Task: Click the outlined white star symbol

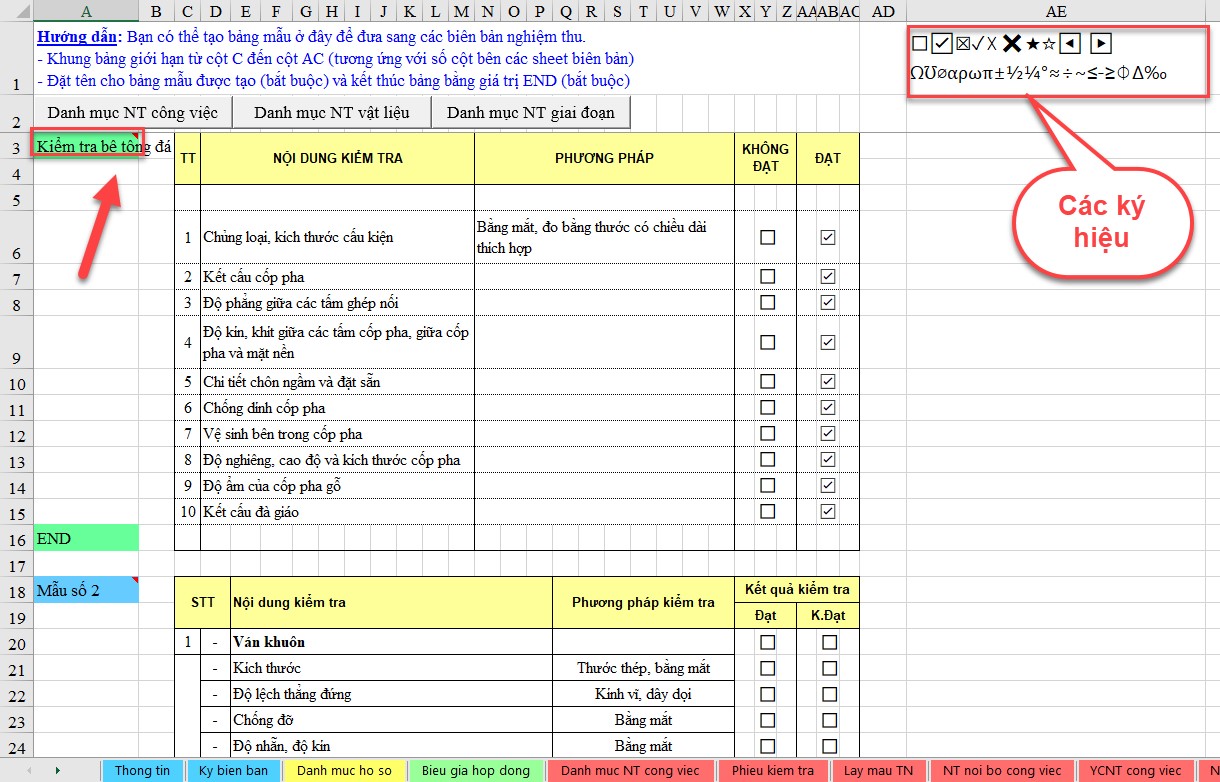Action: (x=1048, y=43)
